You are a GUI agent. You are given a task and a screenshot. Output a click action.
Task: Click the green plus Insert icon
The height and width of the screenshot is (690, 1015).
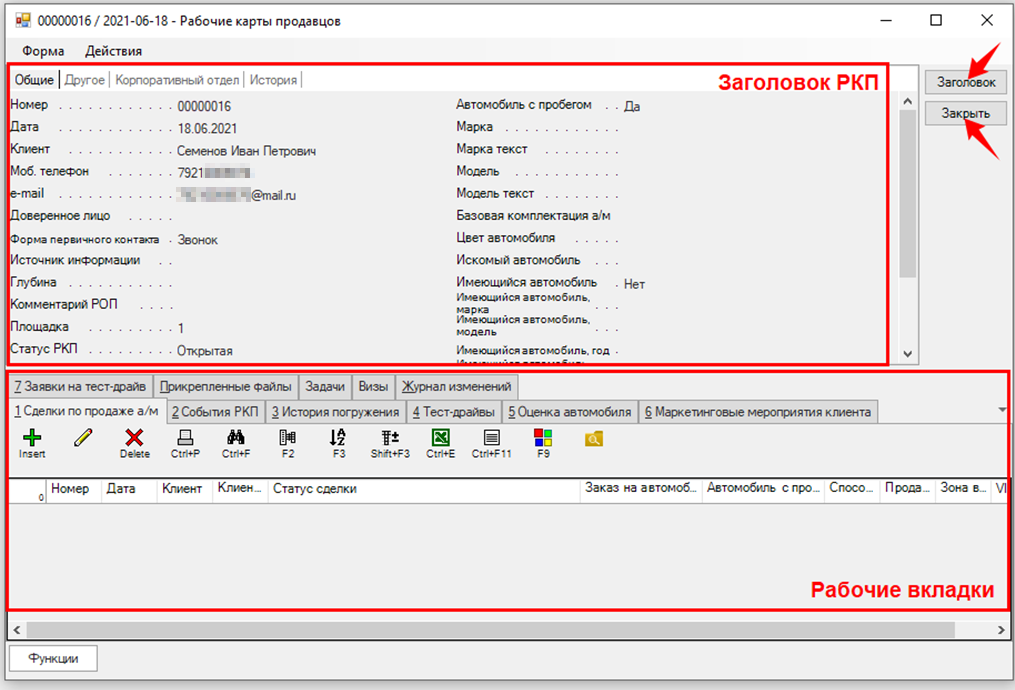click(32, 438)
